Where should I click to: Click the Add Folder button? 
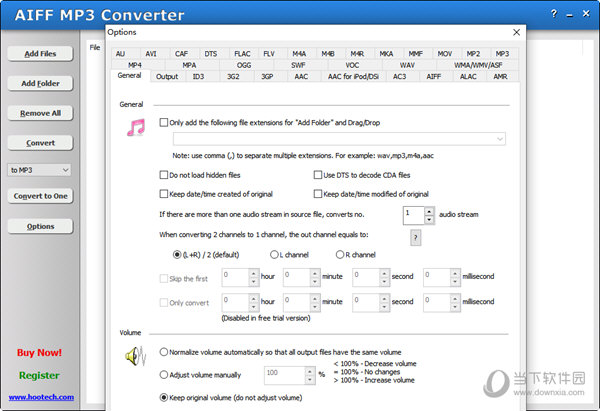pos(40,83)
